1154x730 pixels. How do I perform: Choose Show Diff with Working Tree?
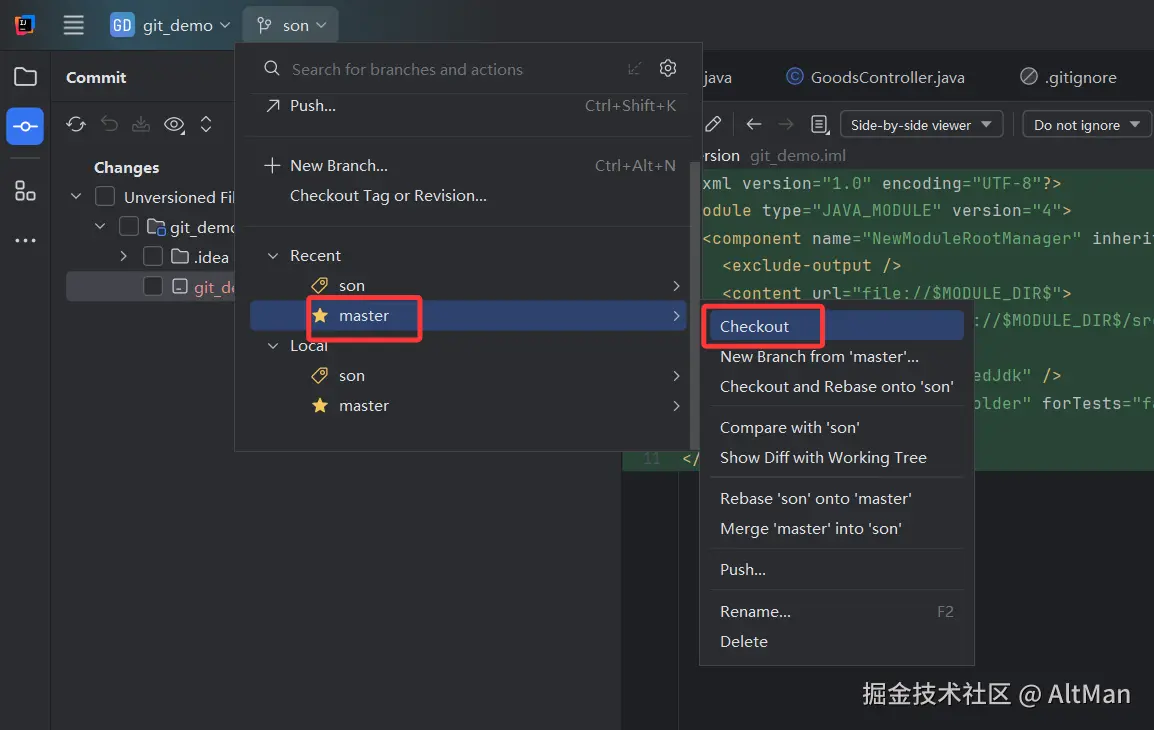836,458
